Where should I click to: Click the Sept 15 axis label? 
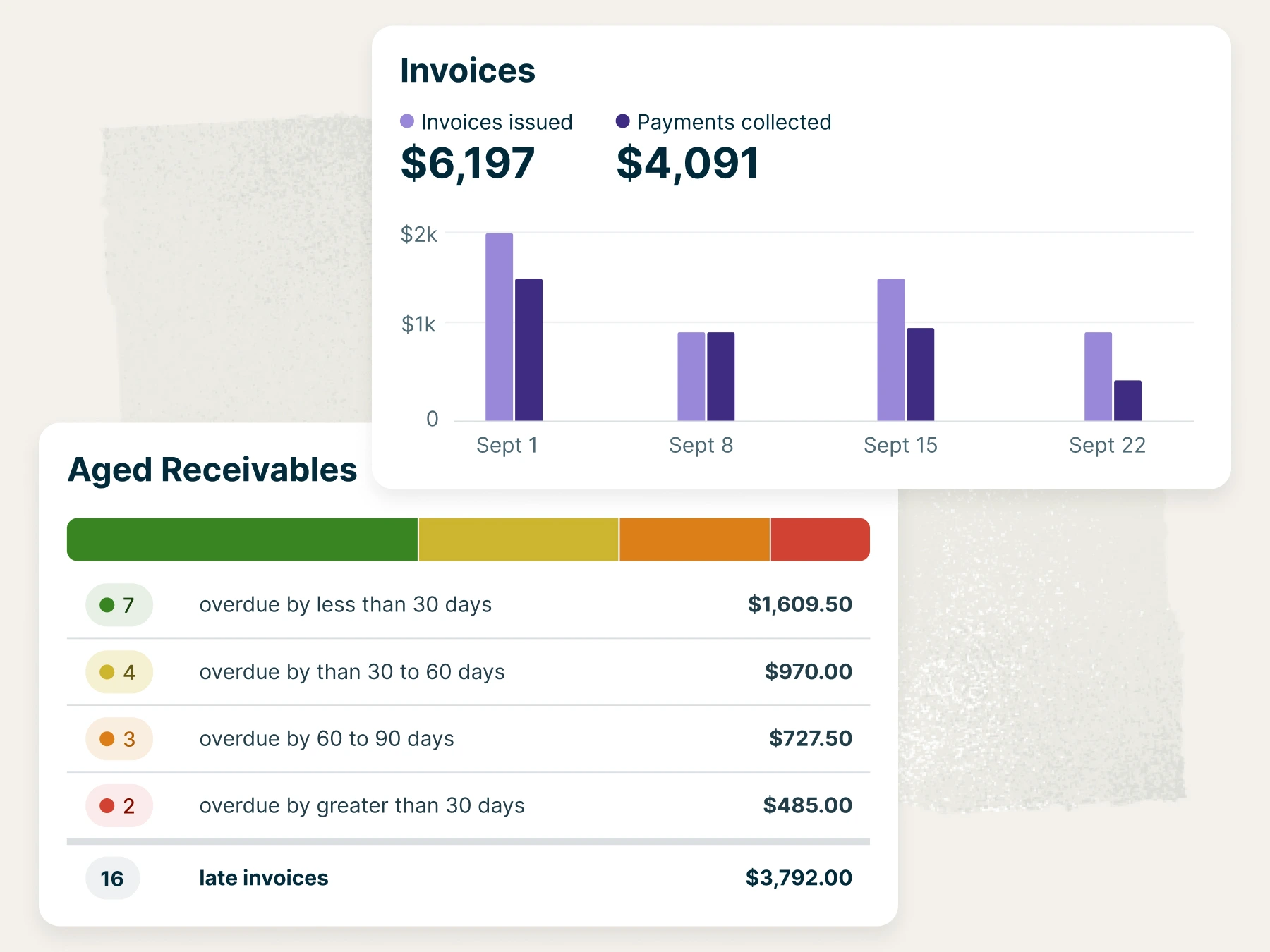[x=900, y=445]
